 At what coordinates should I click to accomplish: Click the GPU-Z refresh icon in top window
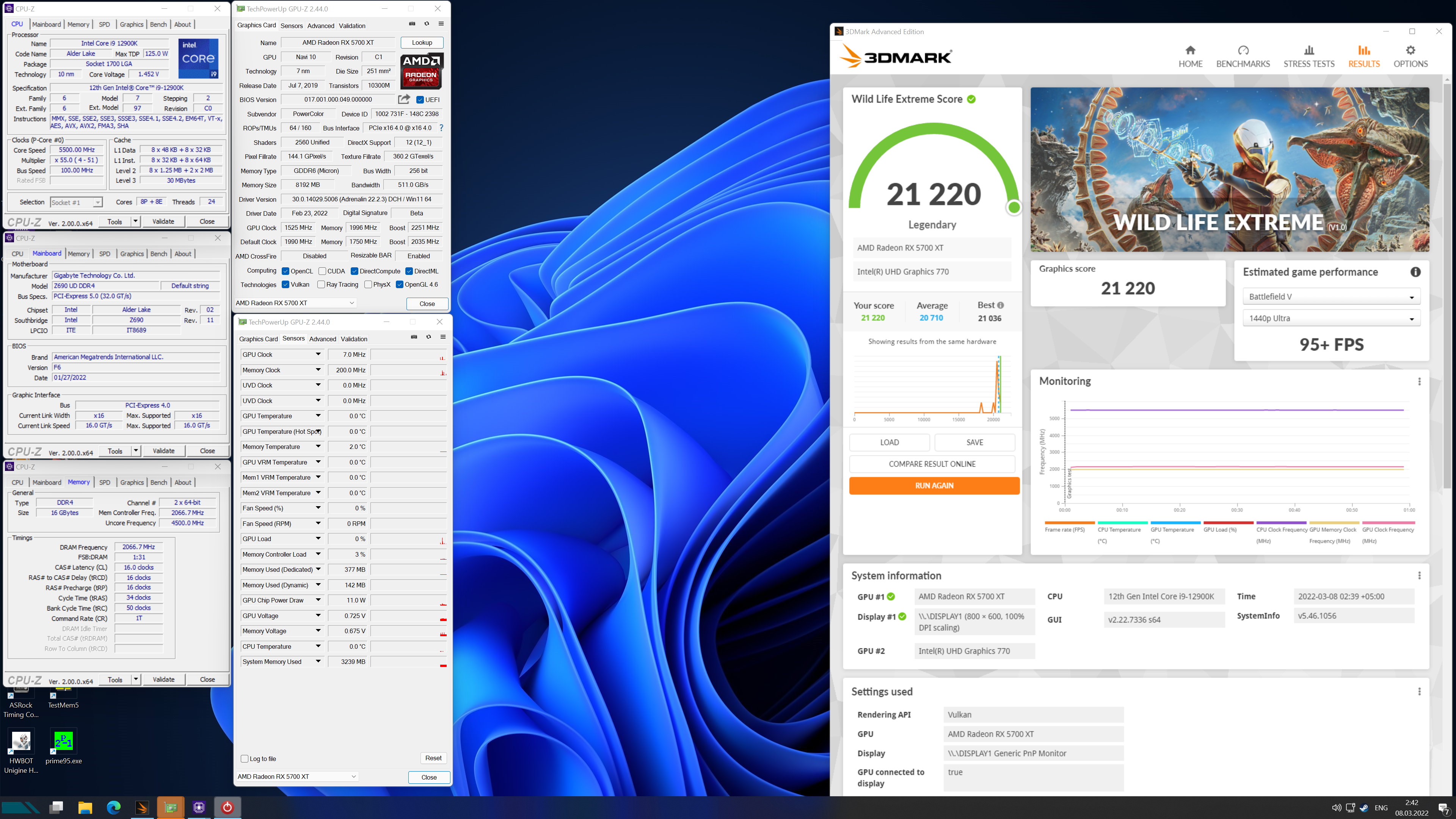(427, 24)
